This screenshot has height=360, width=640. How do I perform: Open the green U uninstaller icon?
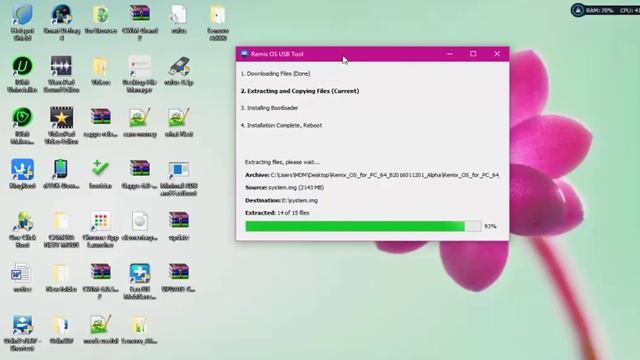tap(22, 66)
